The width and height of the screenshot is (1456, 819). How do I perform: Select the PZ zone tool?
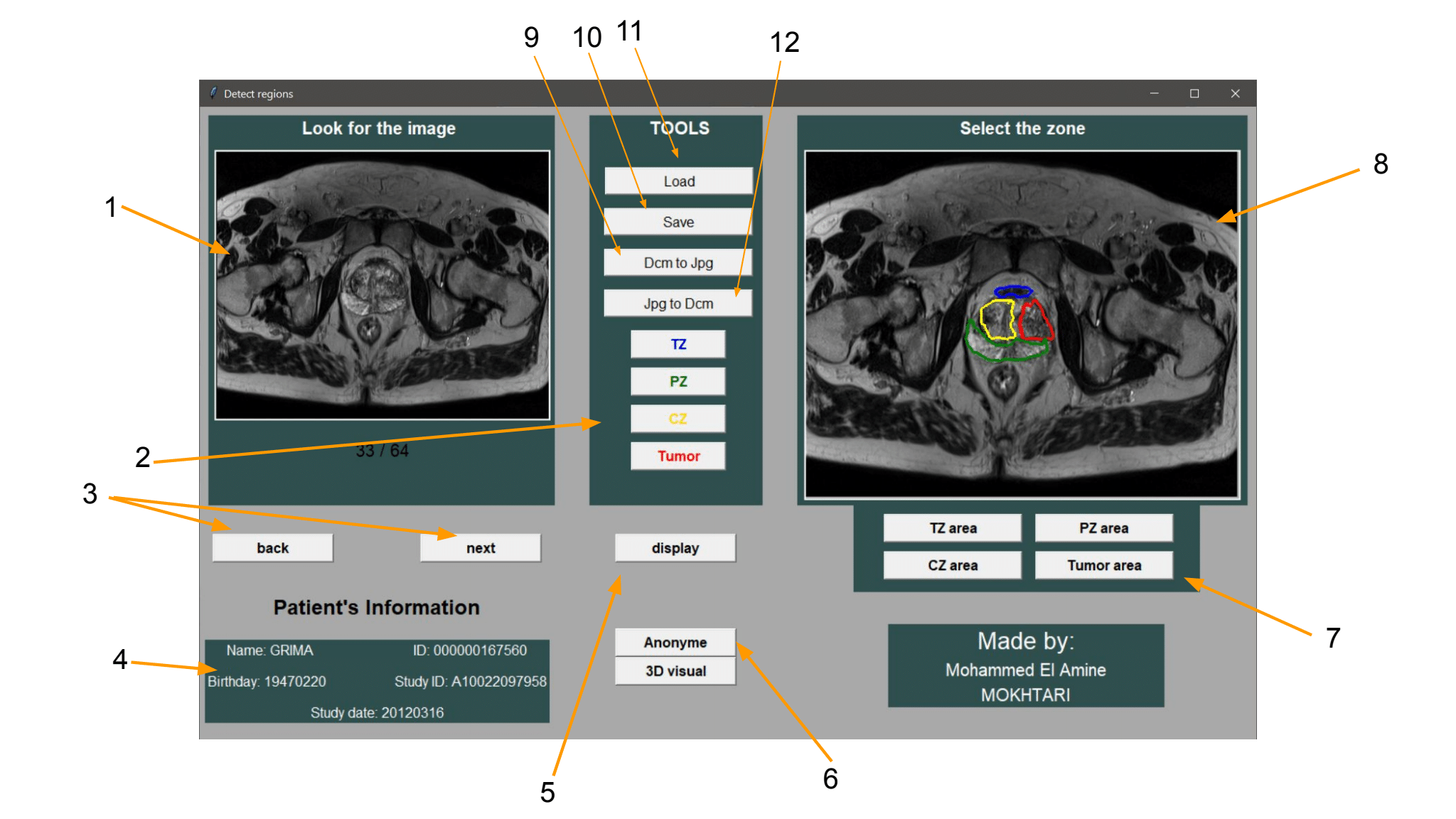tap(677, 381)
